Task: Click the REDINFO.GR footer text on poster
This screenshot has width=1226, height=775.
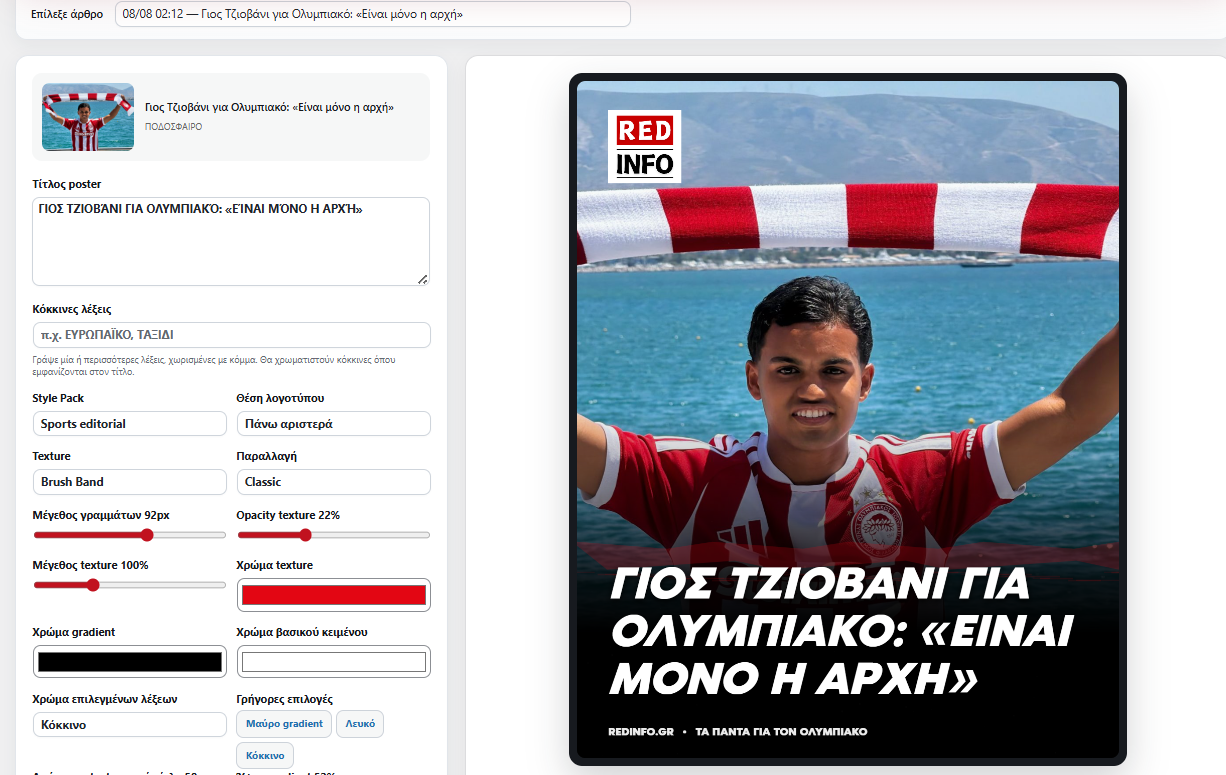Action: click(640, 732)
